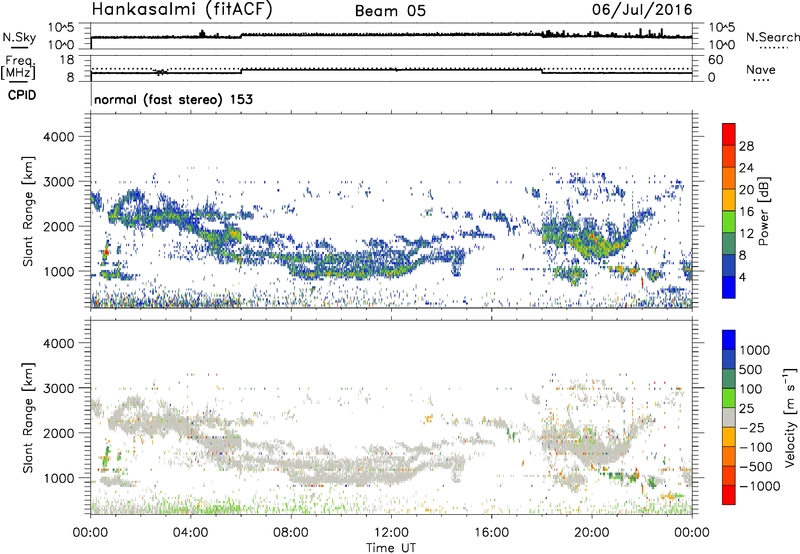The width and height of the screenshot is (800, 554).
Task: Click the gray band of velocity colorbar
Action: [x=729, y=418]
